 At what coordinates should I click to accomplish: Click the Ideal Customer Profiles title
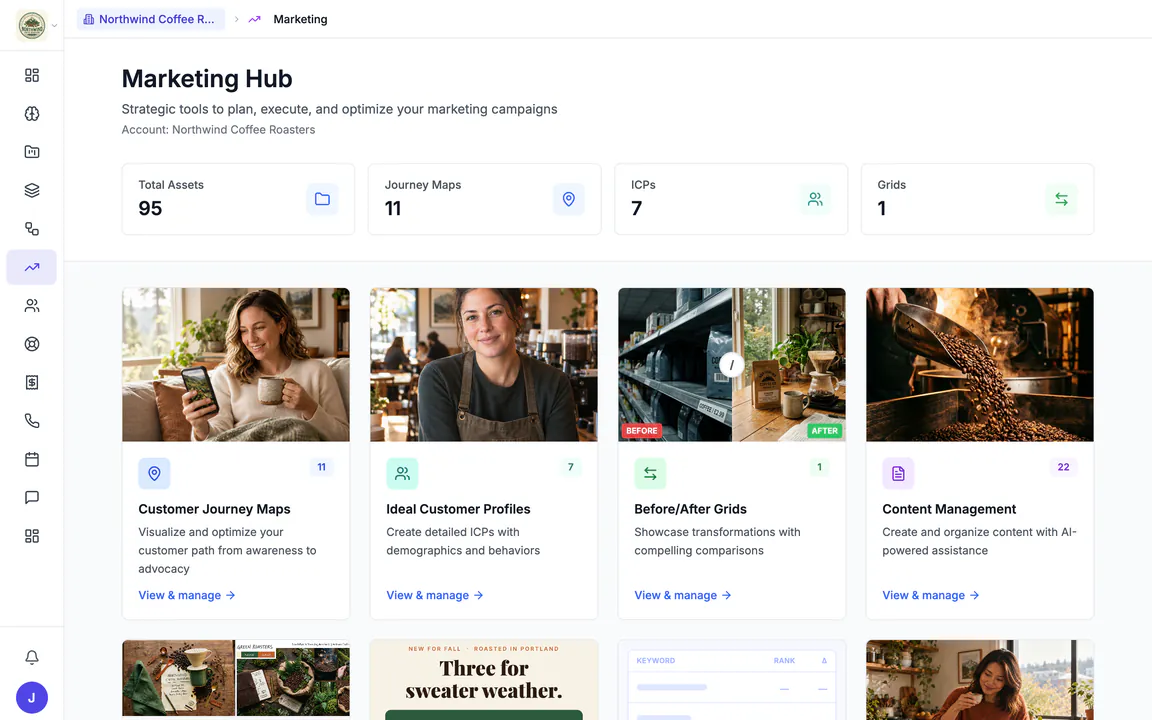coord(458,509)
